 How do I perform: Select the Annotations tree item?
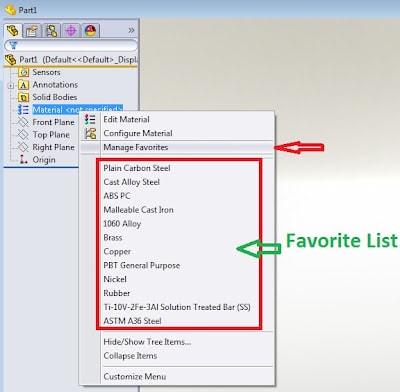click(55, 85)
